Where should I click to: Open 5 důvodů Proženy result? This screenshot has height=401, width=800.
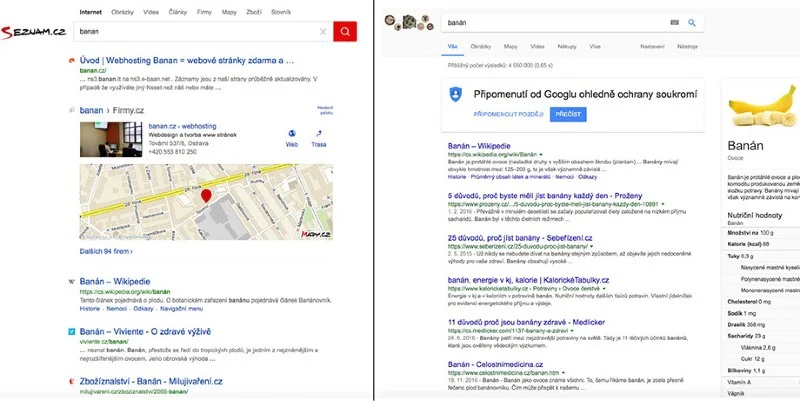point(545,195)
